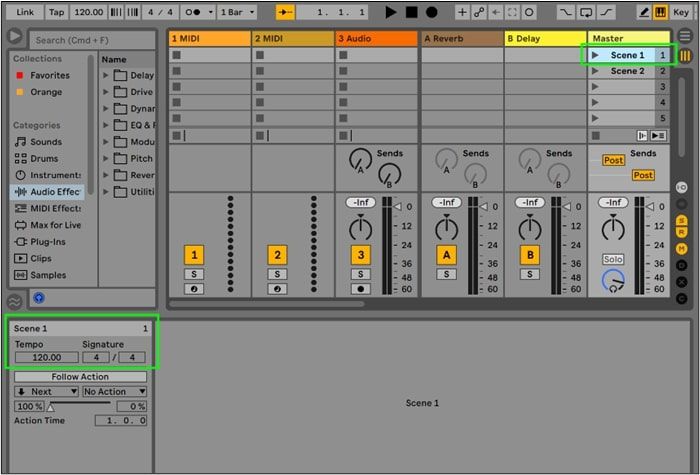Viewport: 700px width, 475px height.
Task: Click the Punch-Out switch icon
Action: 606,12
